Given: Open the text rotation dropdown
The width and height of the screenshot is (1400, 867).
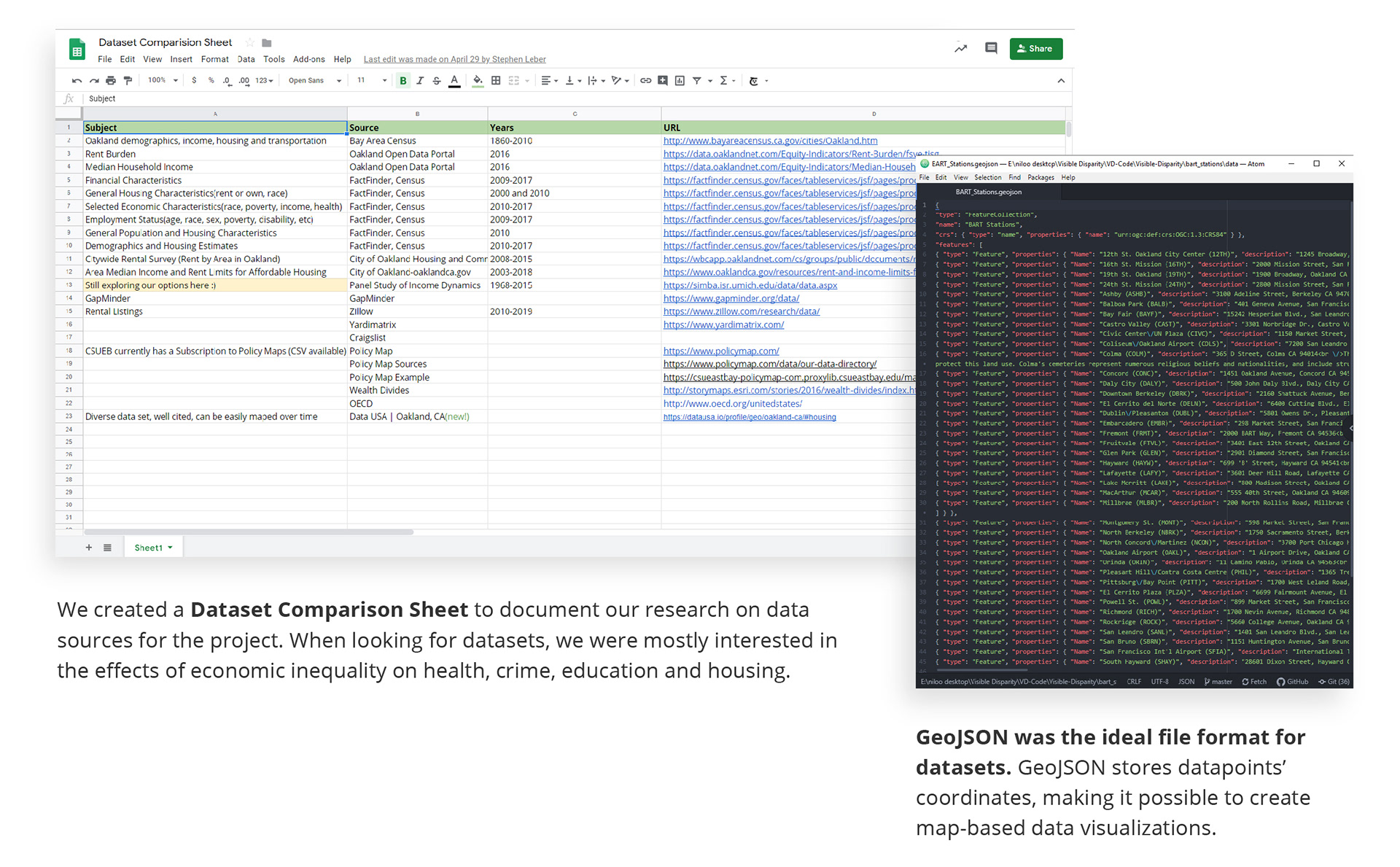Looking at the screenshot, I should coord(621,81).
